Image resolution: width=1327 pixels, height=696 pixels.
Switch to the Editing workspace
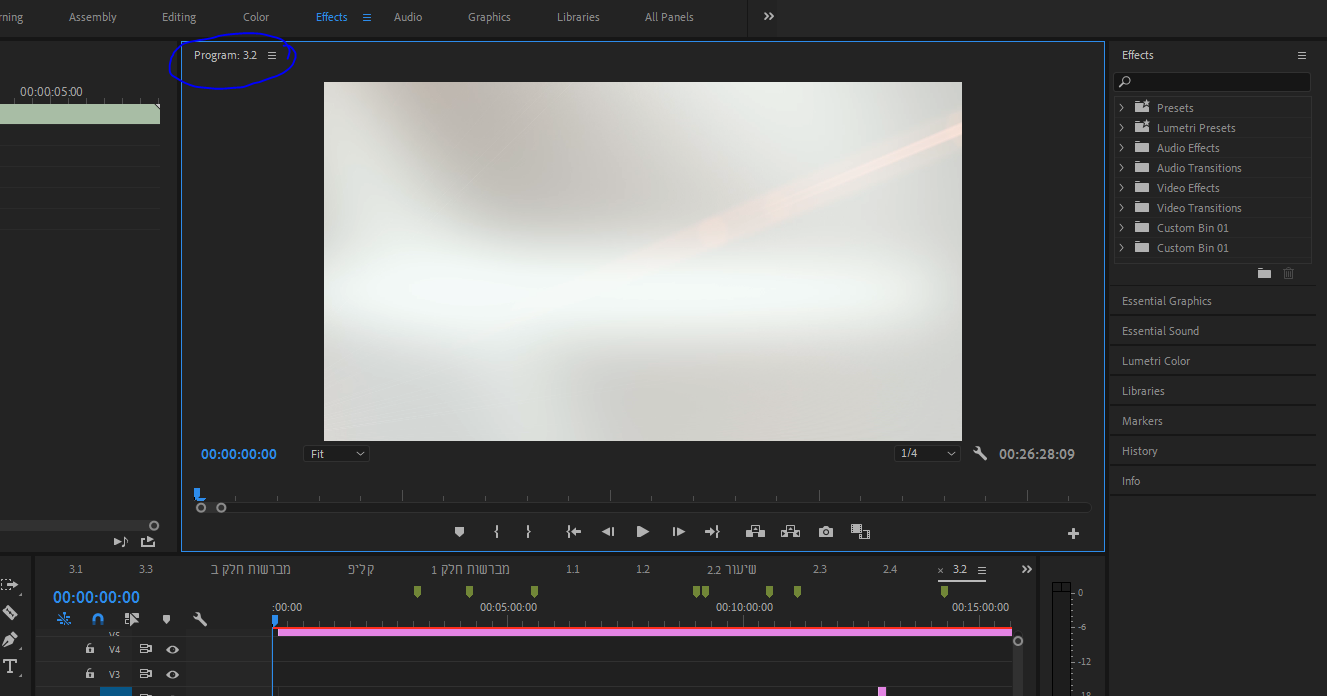click(179, 17)
